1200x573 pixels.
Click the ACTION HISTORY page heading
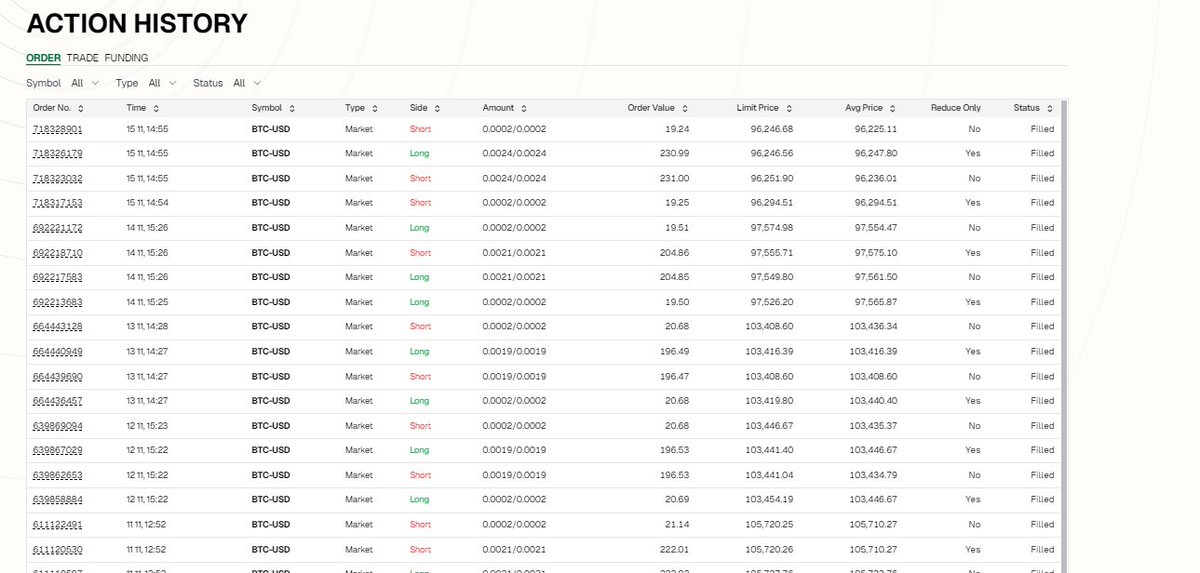click(x=136, y=24)
